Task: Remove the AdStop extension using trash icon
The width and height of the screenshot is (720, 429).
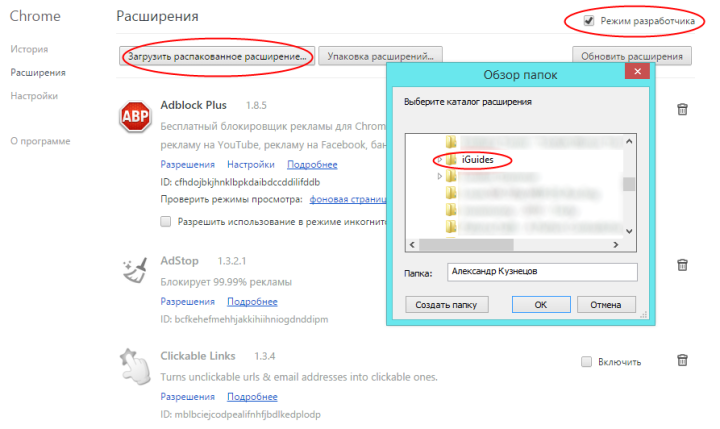Action: pos(682,265)
